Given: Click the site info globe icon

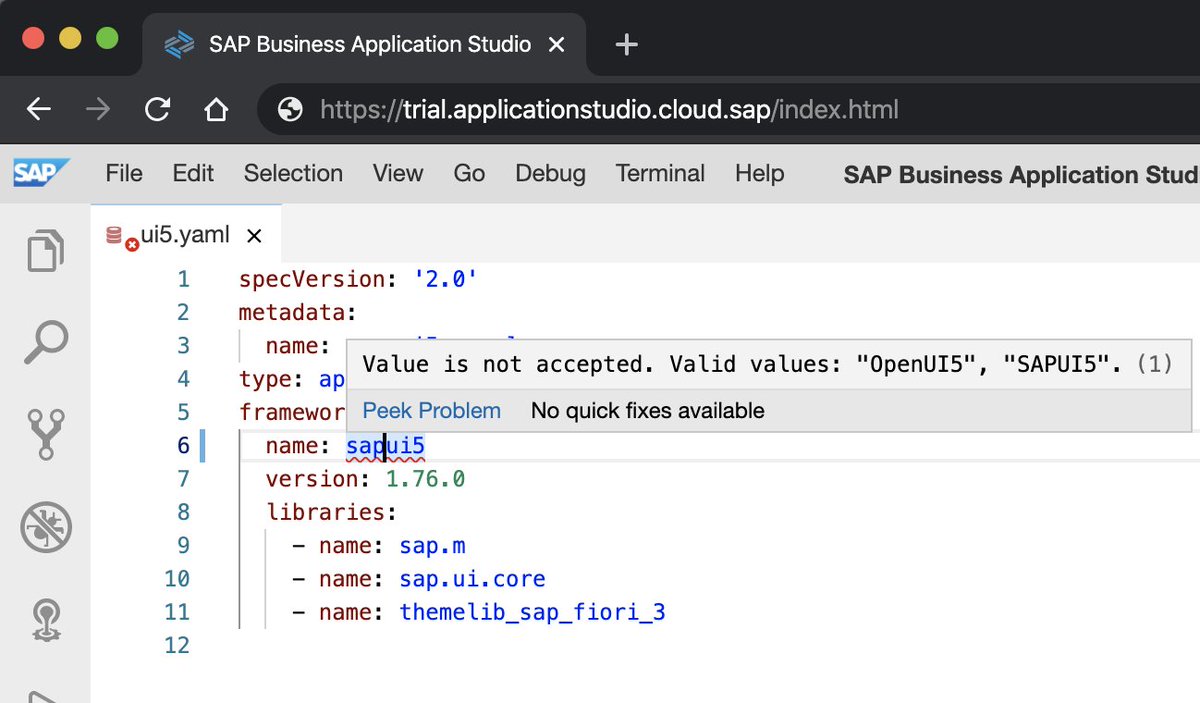Looking at the screenshot, I should (x=290, y=109).
